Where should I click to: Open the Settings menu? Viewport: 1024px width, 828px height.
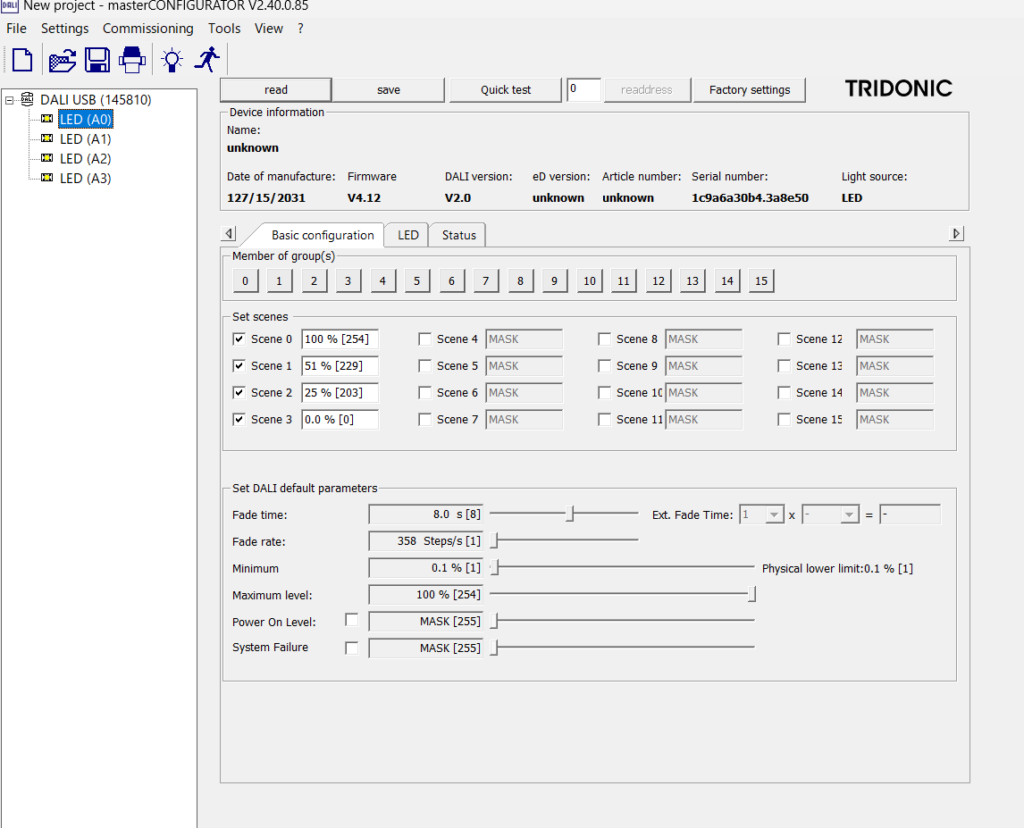pyautogui.click(x=65, y=28)
